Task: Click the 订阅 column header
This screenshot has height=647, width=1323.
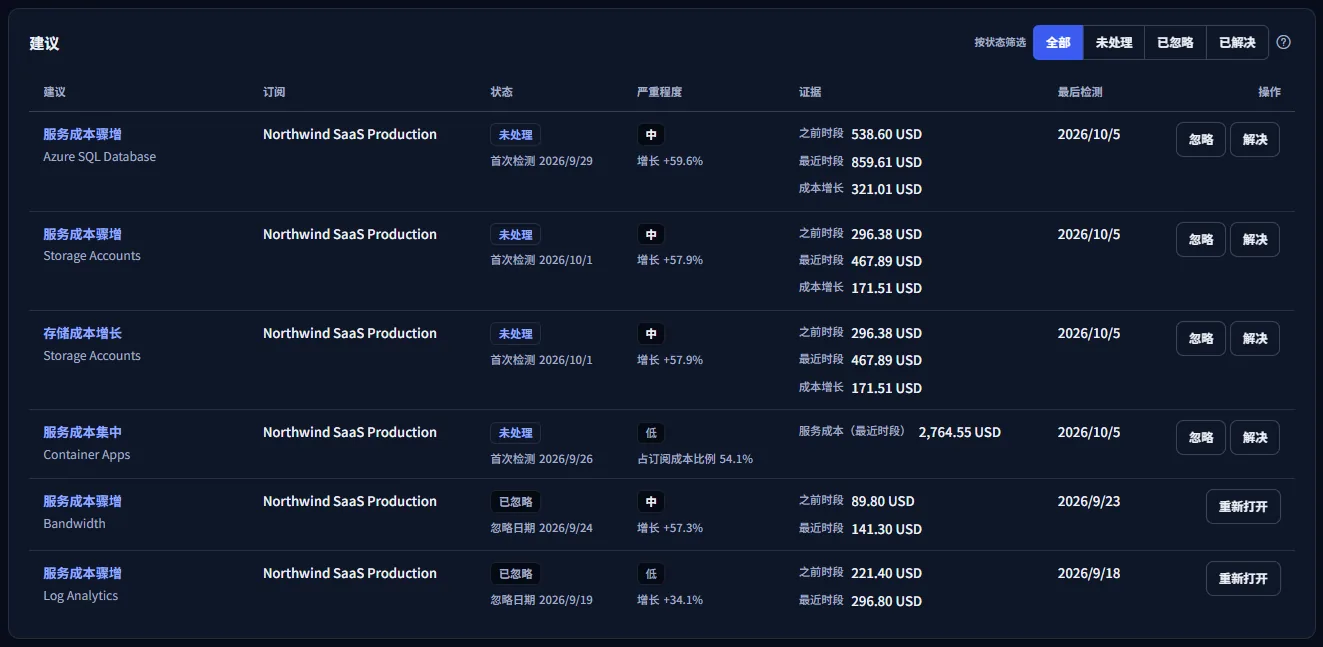Action: [x=274, y=92]
